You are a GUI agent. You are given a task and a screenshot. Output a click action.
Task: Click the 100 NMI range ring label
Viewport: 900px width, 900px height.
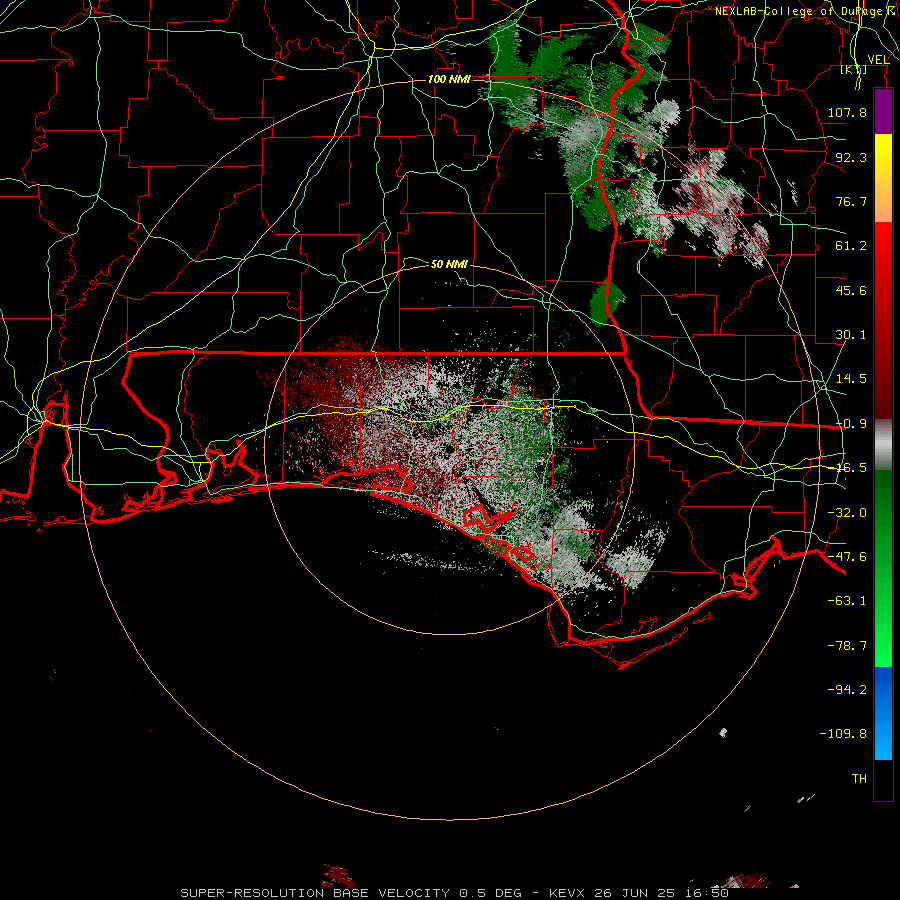point(449,79)
